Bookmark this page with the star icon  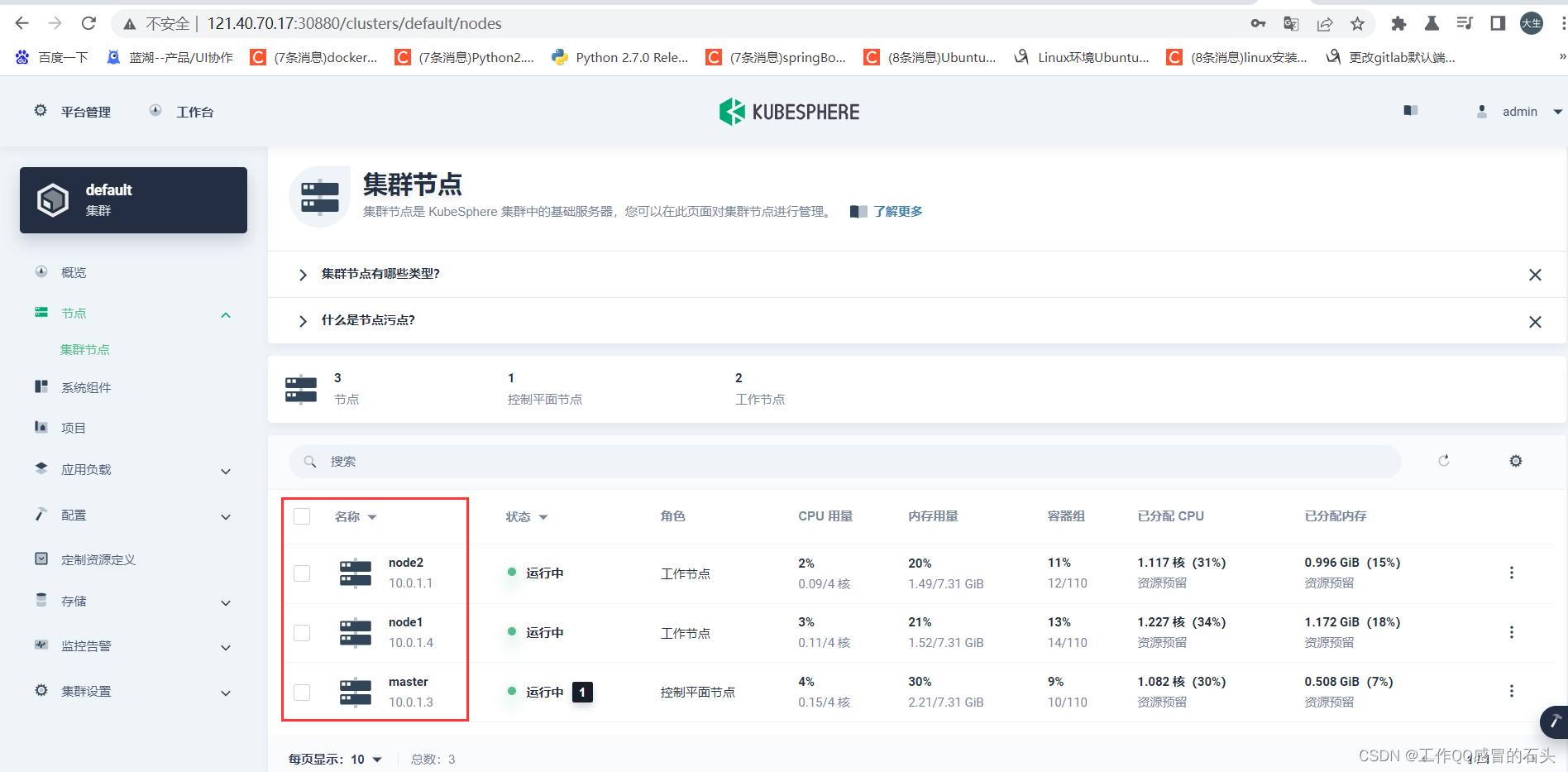point(1357,24)
